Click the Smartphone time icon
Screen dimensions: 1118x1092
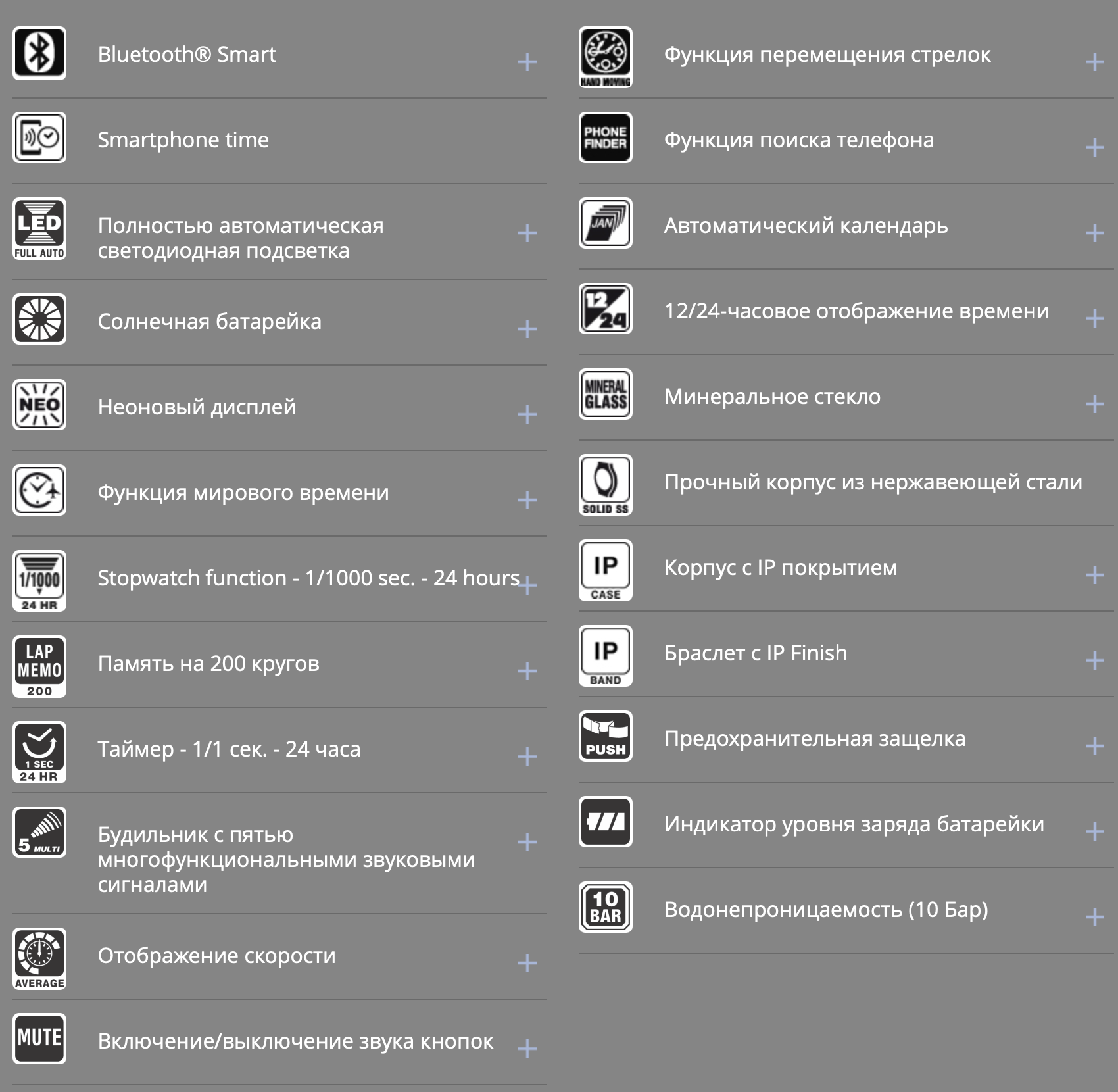[x=39, y=138]
